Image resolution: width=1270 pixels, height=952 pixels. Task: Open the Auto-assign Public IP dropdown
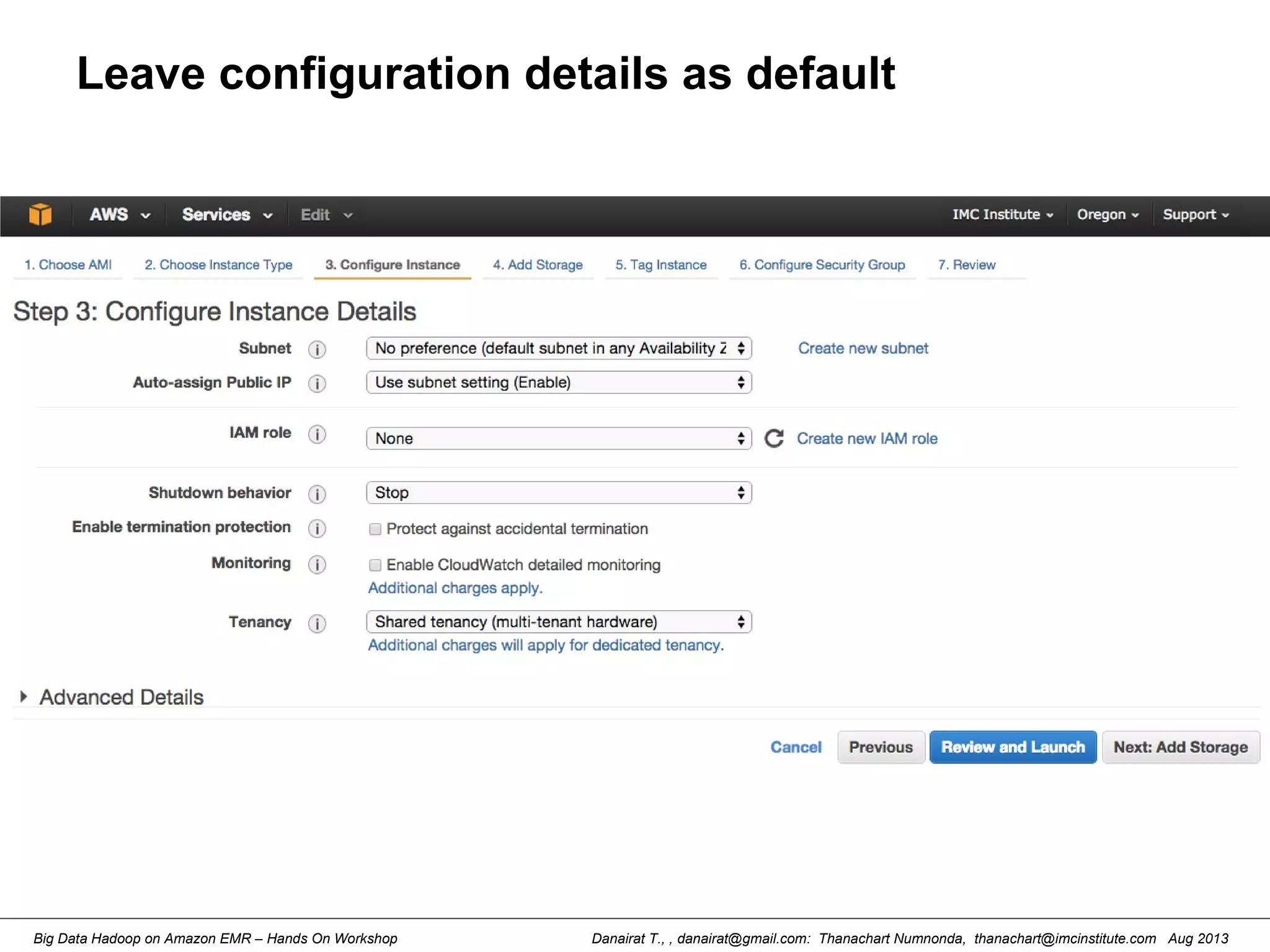559,382
